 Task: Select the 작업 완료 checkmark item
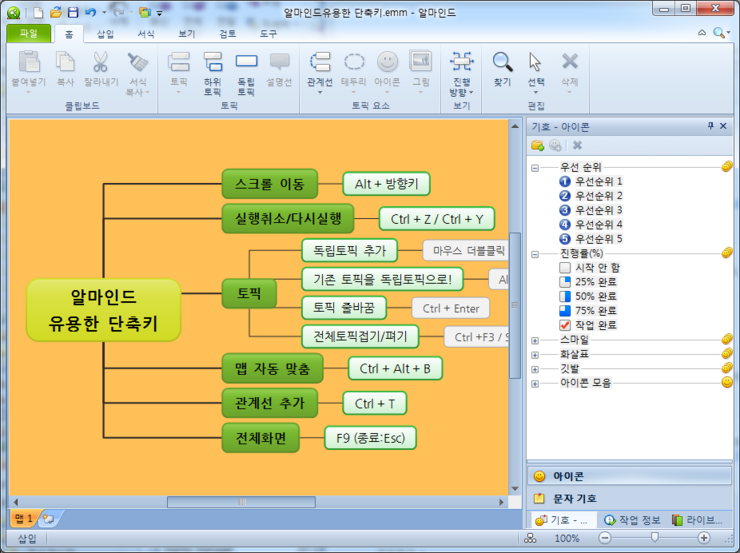point(594,325)
